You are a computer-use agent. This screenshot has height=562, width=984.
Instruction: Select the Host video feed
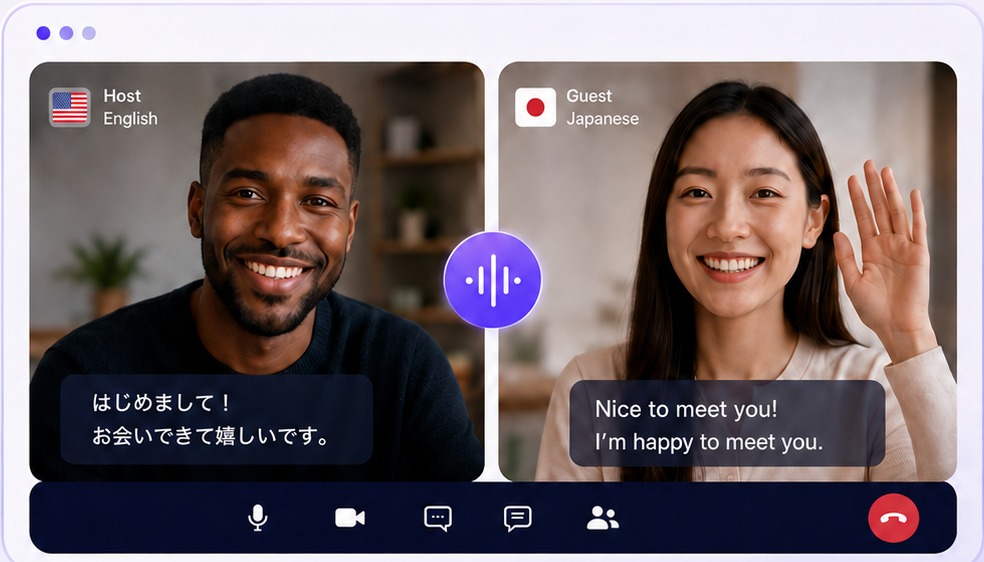pos(257,271)
